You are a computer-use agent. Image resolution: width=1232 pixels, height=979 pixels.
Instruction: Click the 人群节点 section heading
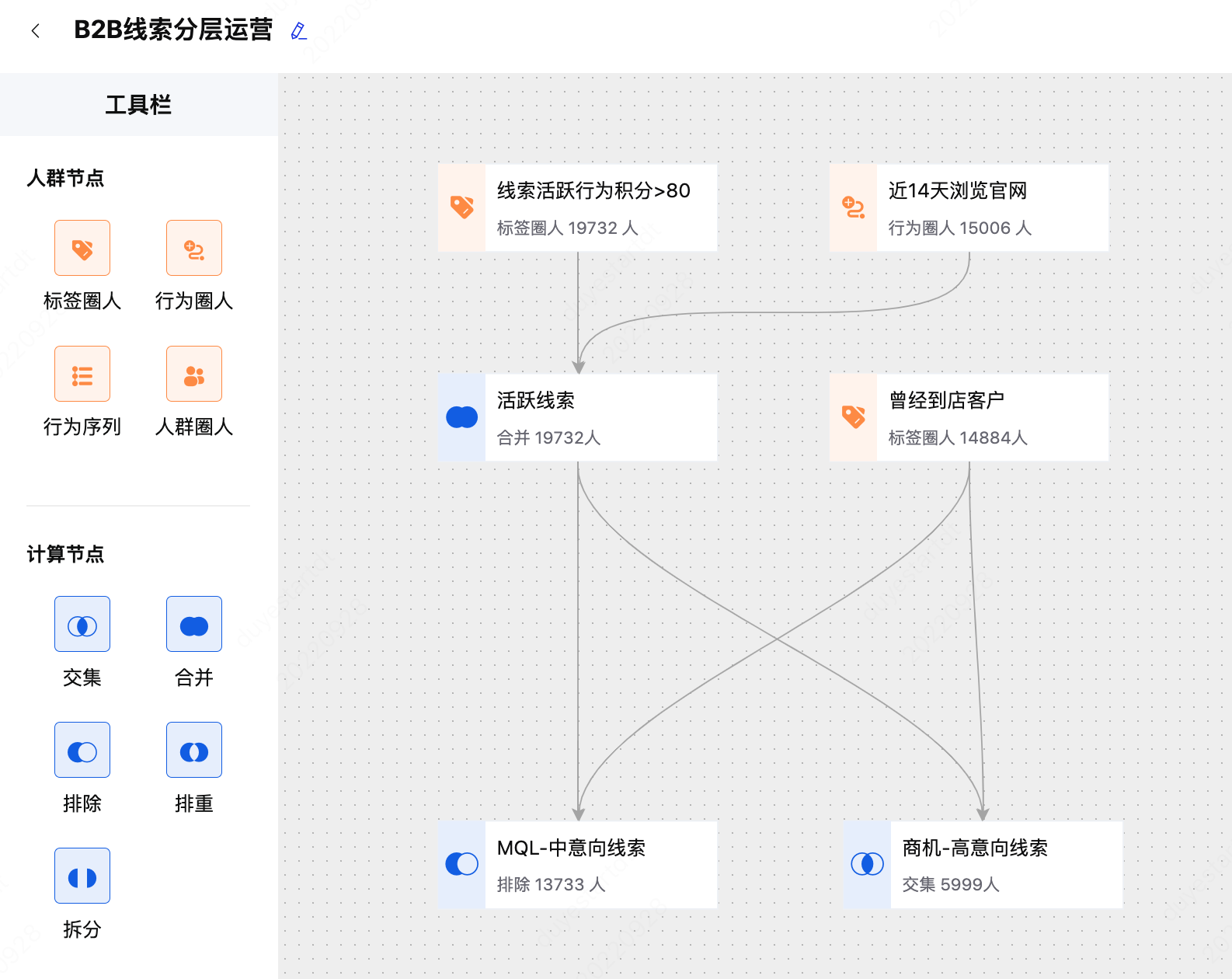pos(65,178)
